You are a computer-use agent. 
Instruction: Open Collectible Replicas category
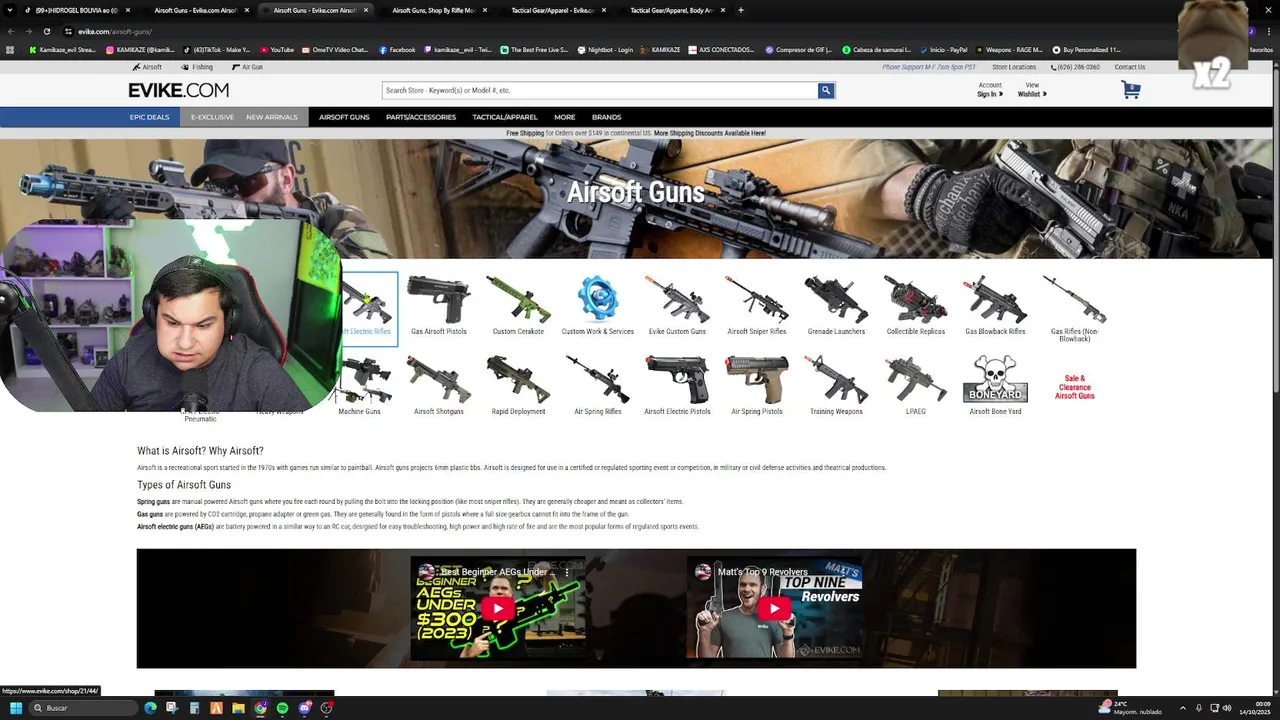point(916,305)
